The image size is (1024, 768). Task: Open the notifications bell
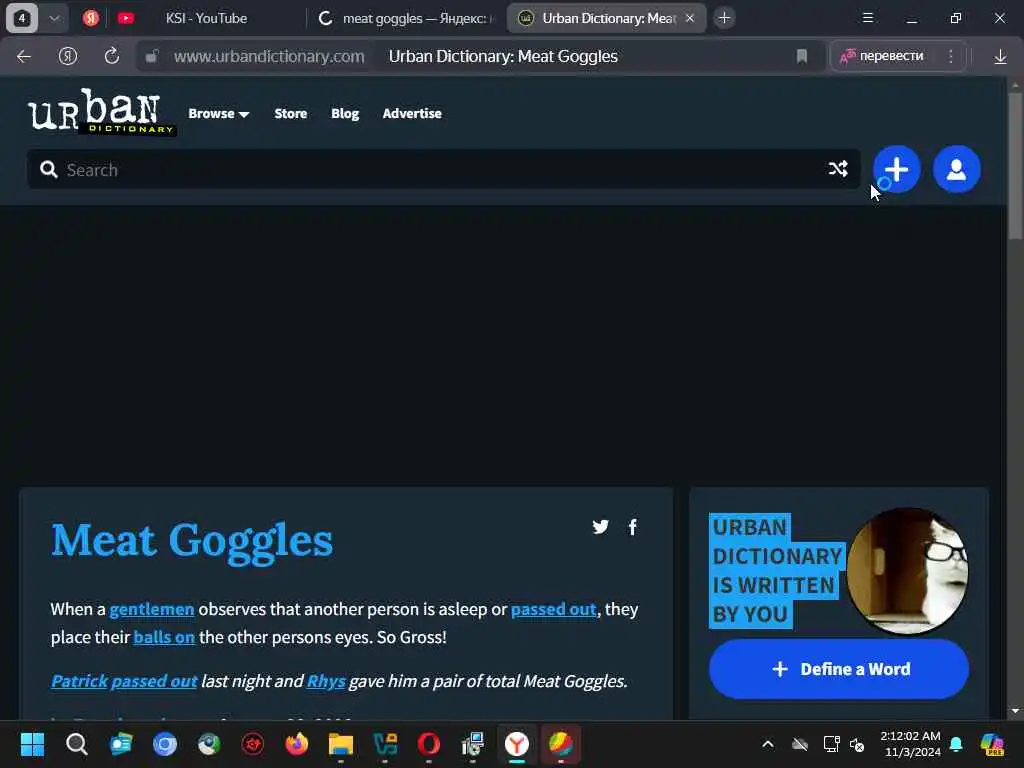956,744
